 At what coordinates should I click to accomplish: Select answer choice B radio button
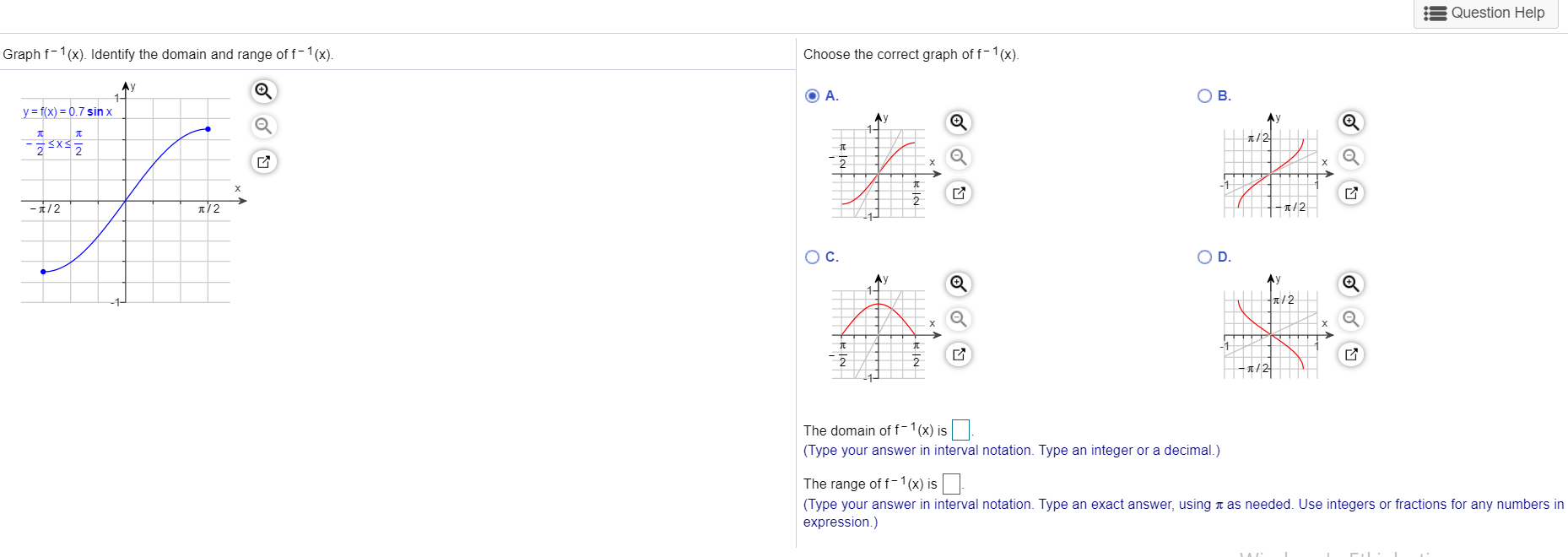point(1203,95)
